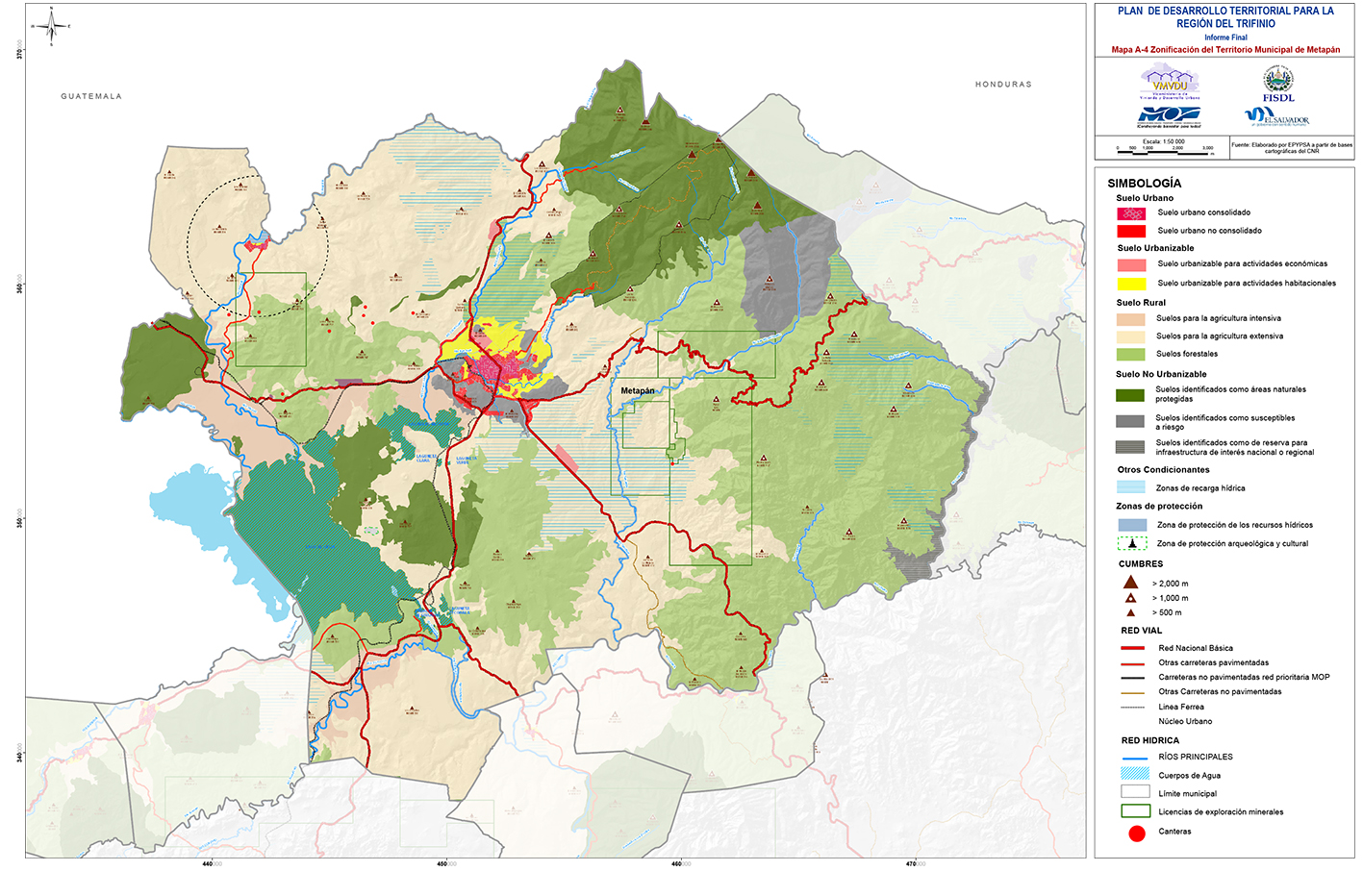Click the yellow habitacionales urbanizable swatch
Image resolution: width=1363 pixels, height=896 pixels.
1131,284
